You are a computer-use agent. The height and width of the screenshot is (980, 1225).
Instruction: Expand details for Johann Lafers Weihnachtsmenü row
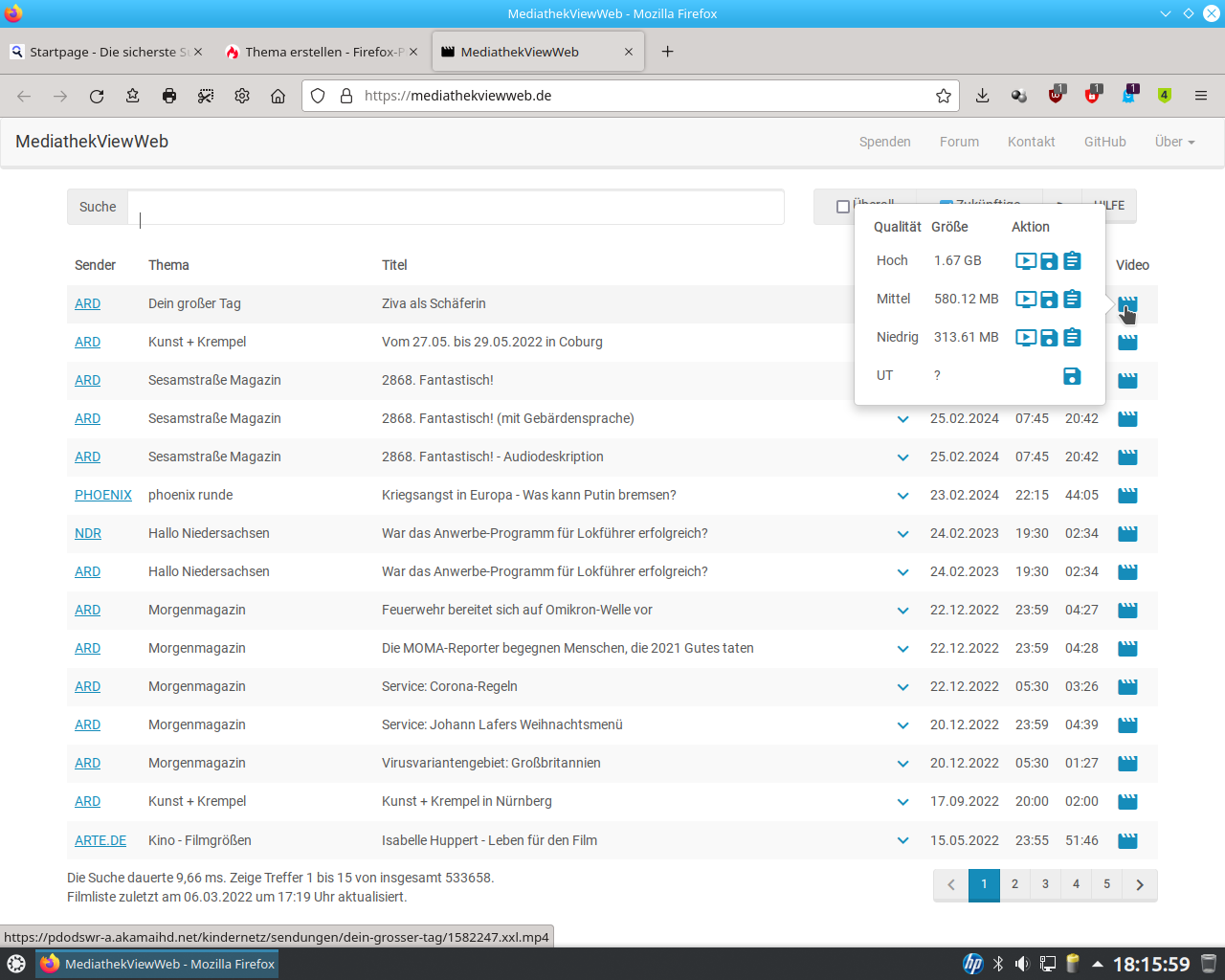coord(902,725)
